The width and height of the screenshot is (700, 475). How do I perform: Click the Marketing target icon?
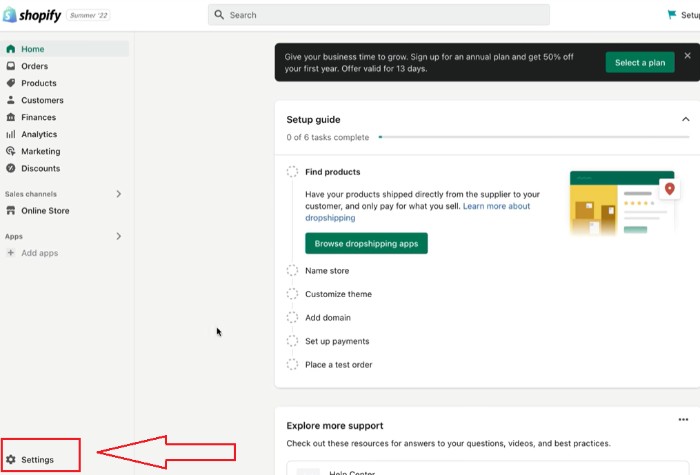click(x=11, y=151)
